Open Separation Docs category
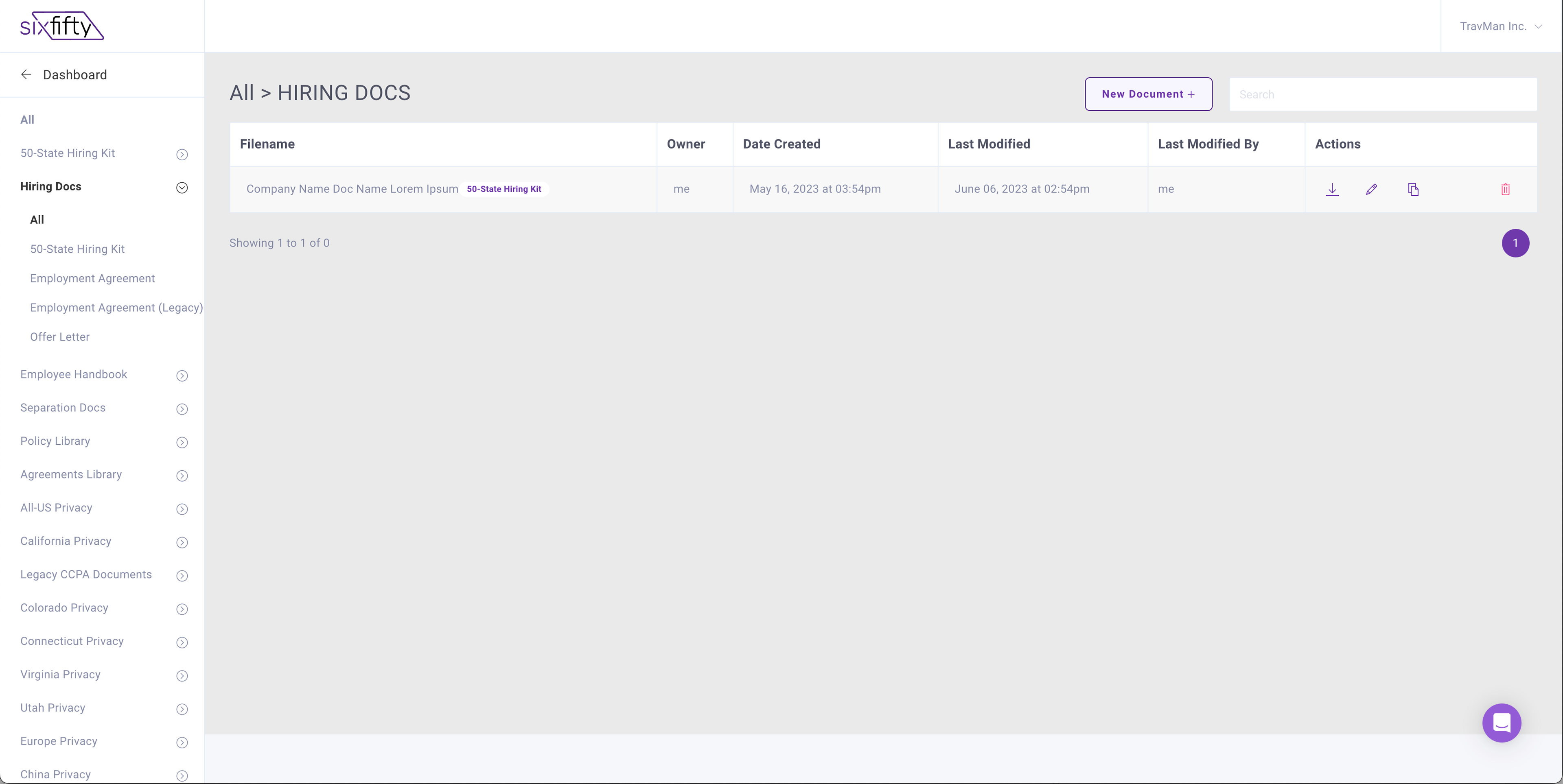The image size is (1563, 784). pos(63,408)
